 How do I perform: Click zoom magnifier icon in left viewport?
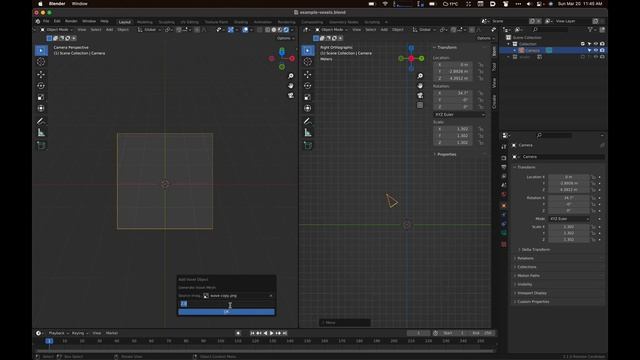[291, 76]
